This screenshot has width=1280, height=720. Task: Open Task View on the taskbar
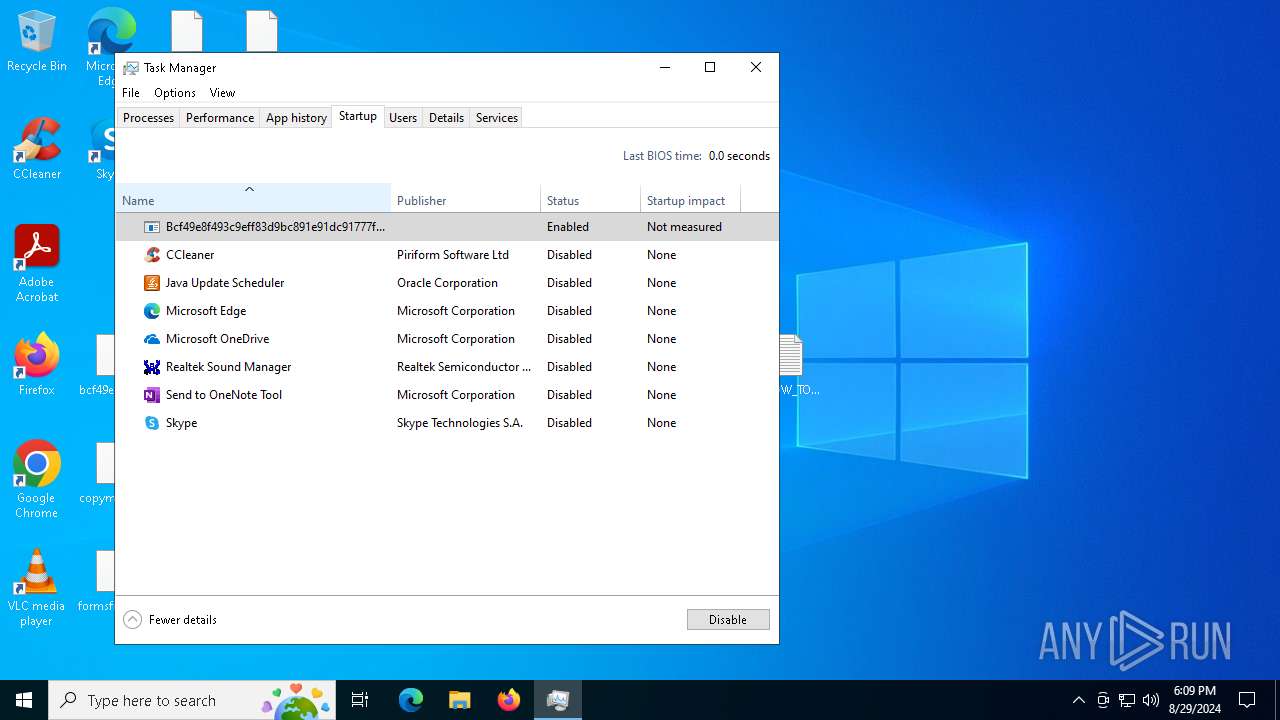point(360,700)
